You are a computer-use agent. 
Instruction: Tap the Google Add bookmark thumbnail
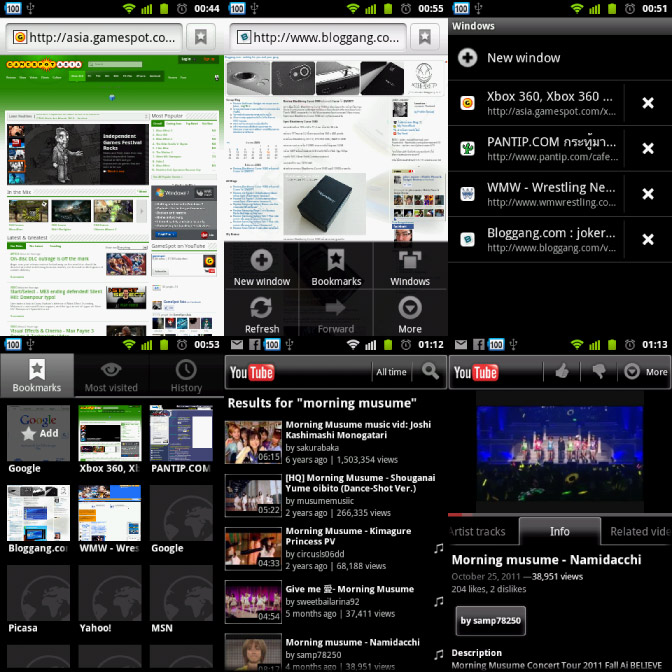point(38,433)
